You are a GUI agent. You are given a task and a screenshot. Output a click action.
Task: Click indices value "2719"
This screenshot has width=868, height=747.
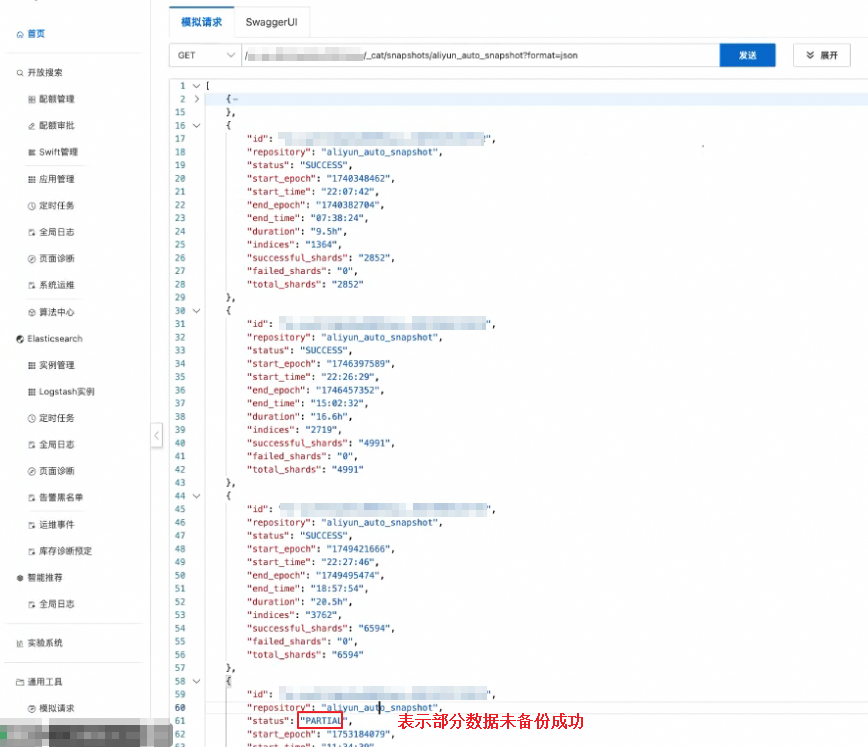tap(321, 430)
